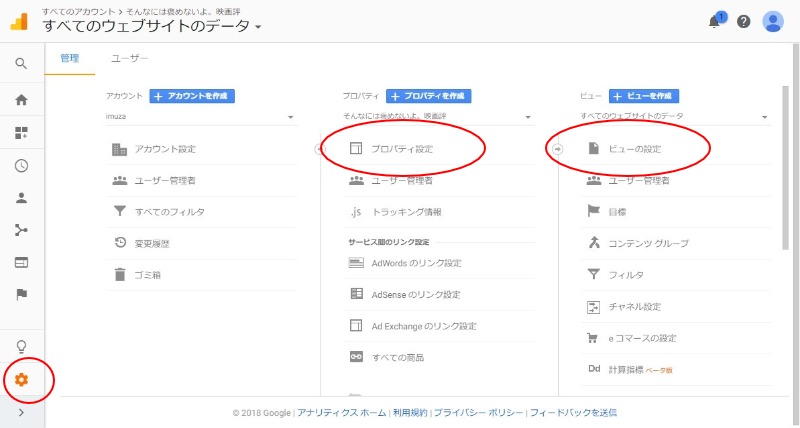Open the view selector dropdown
Screen dimensions: 800x428
674,117
